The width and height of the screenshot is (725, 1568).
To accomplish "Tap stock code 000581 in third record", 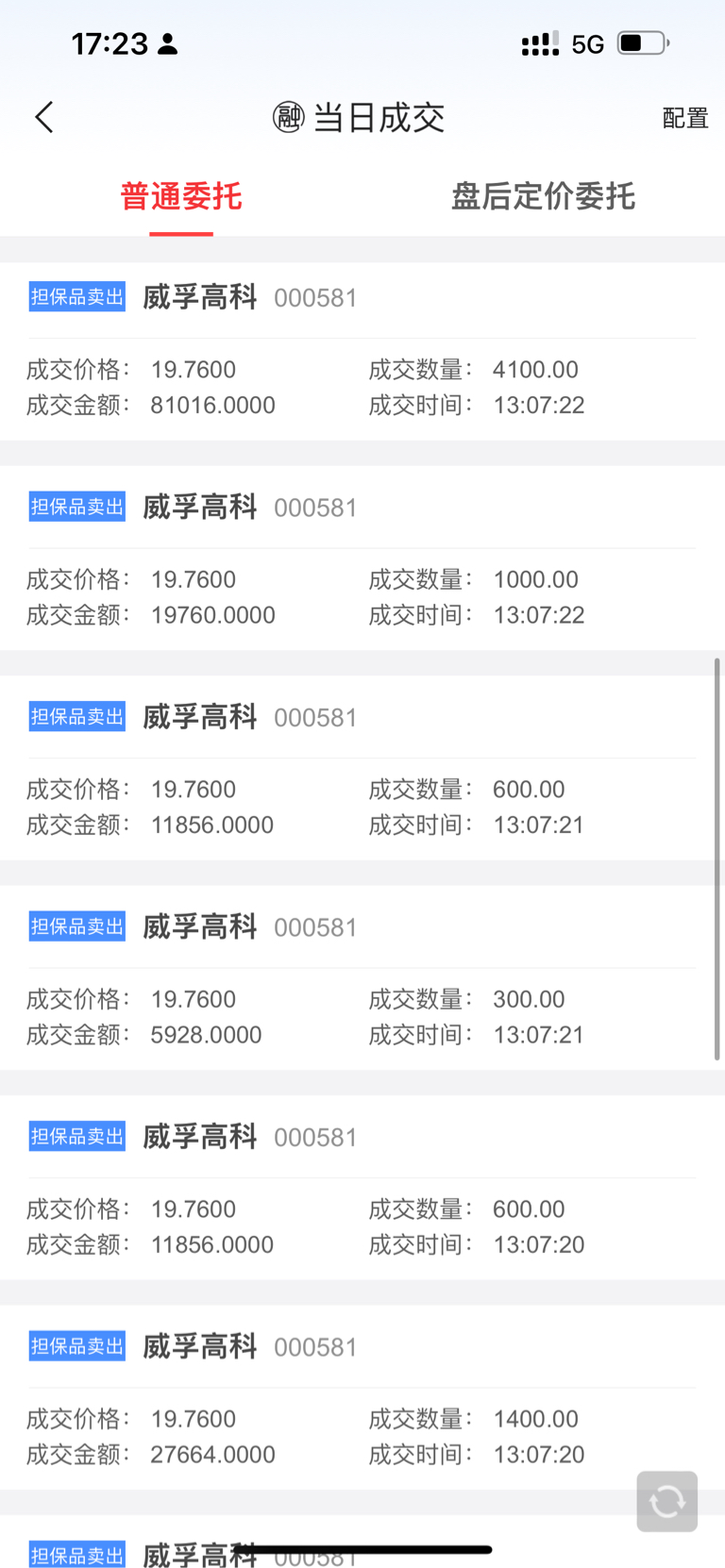I will [315, 718].
